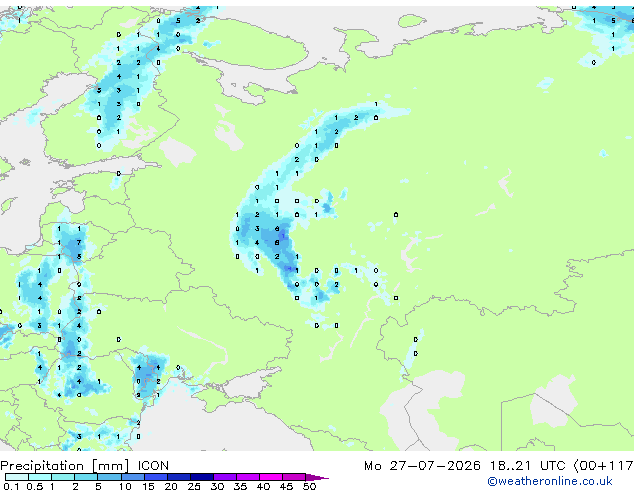Click the legend label "0.5"

point(35,486)
